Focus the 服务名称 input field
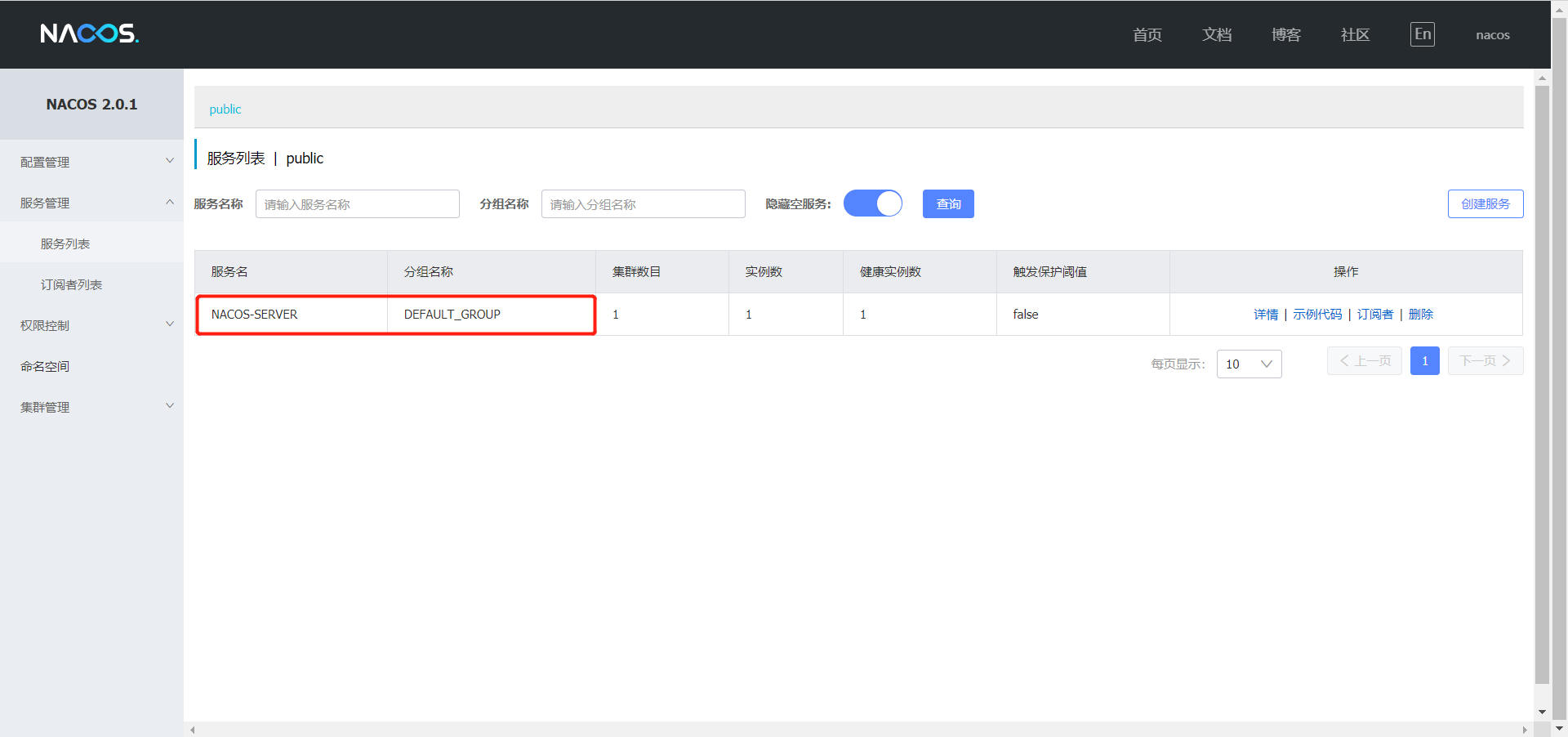The height and width of the screenshot is (737, 1568). click(358, 204)
